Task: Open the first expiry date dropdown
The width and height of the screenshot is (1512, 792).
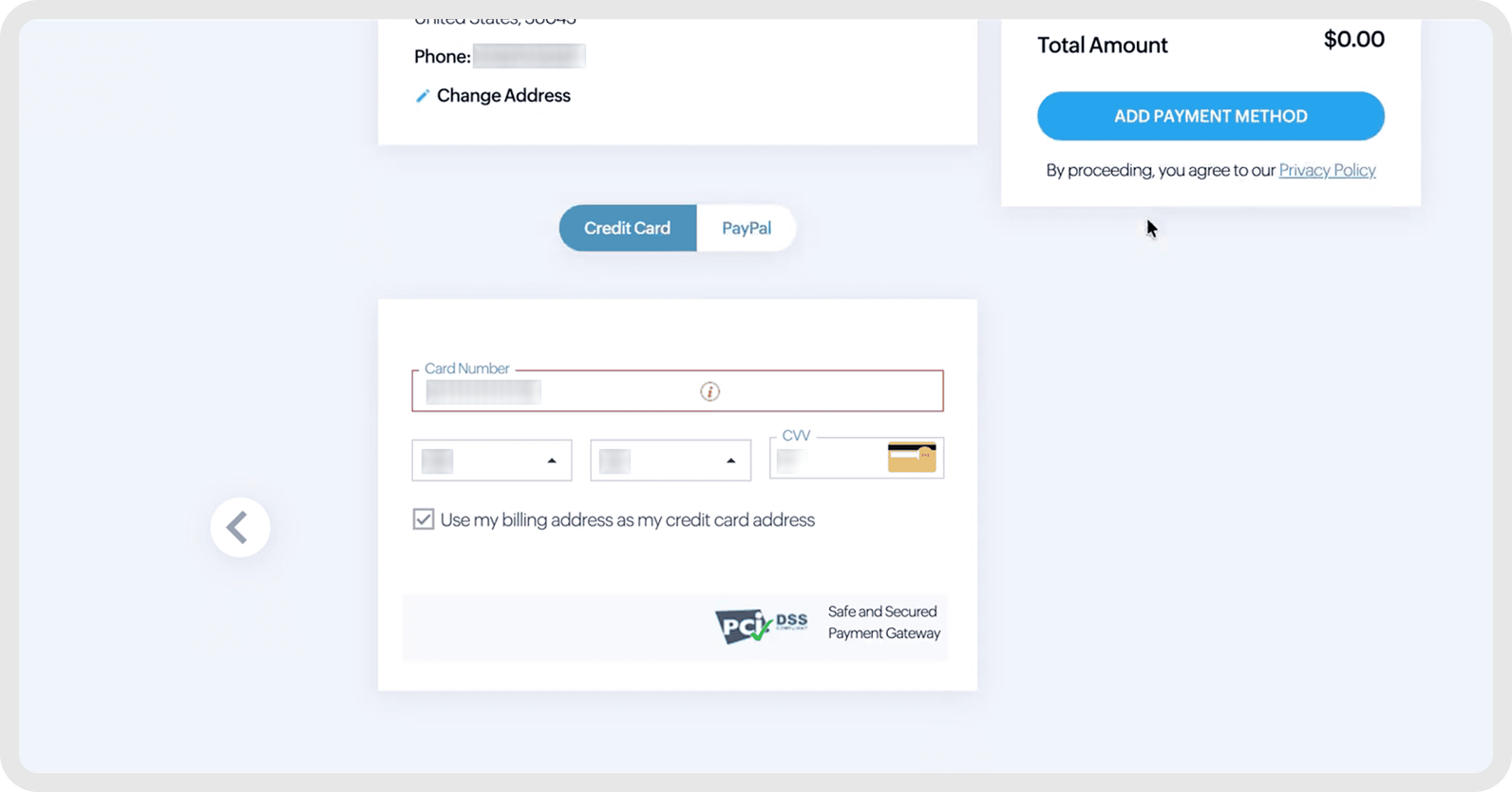Action: coord(492,461)
